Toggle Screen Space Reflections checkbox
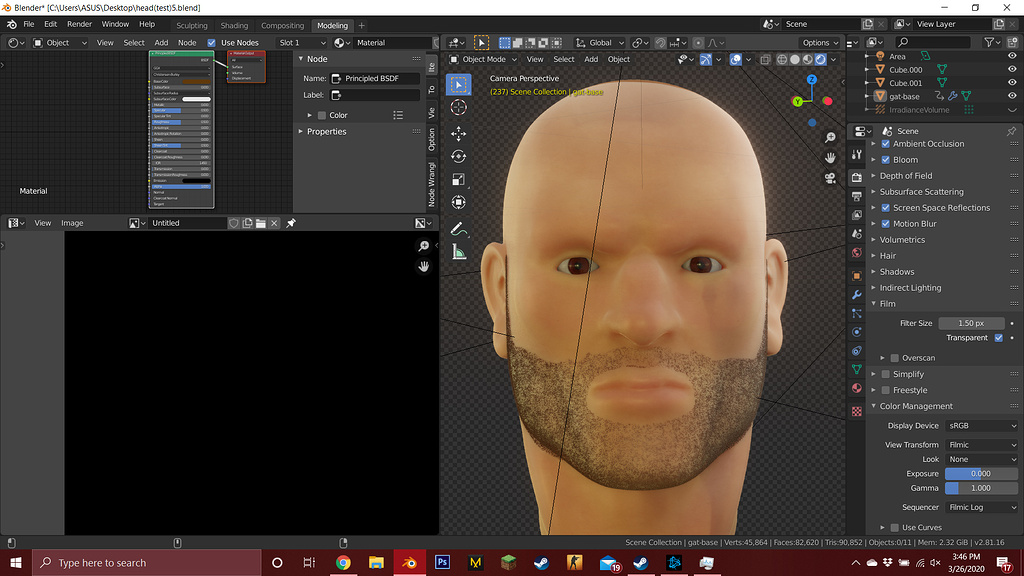1024x576 pixels. tap(886, 208)
